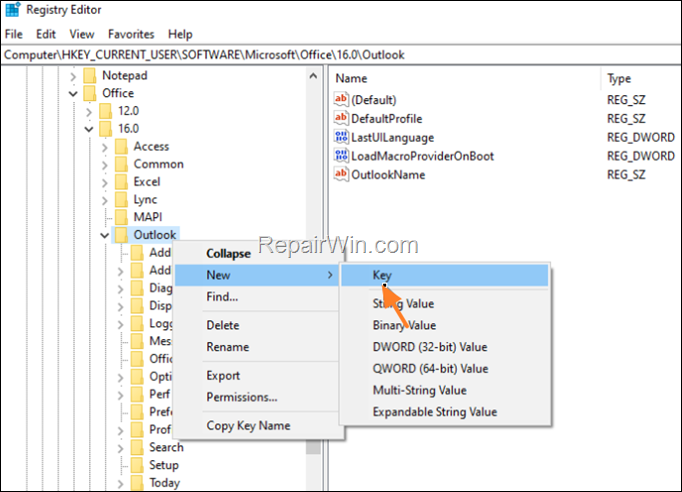Viewport: 682px width, 492px height.
Task: Collapse the Office tree node
Action: point(73,94)
